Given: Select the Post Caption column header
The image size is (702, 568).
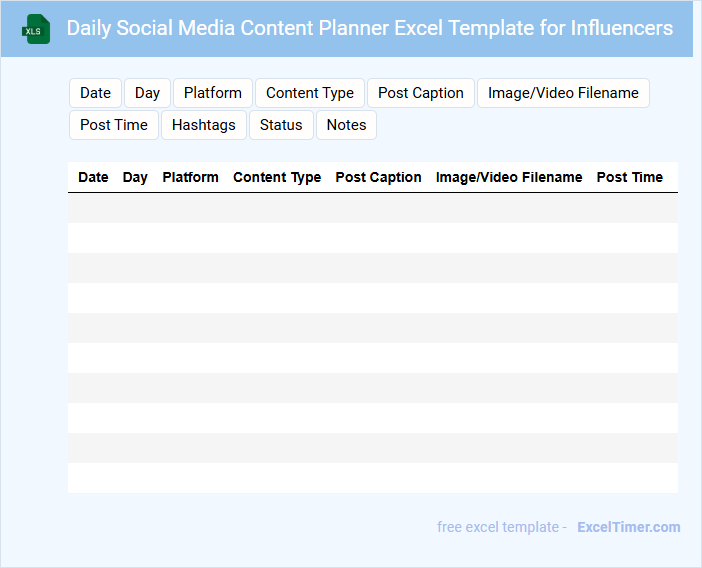Looking at the screenshot, I should click(x=378, y=177).
